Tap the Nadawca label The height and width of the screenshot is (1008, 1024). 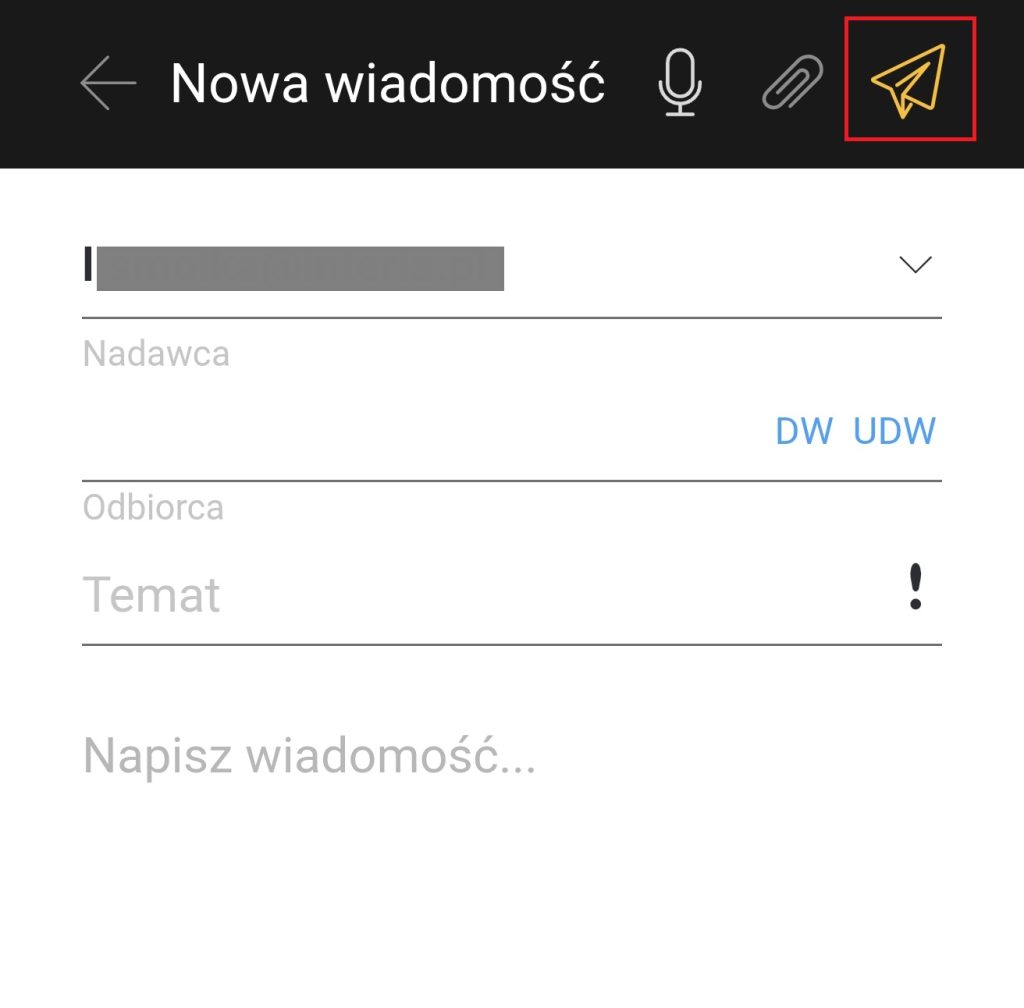pos(156,354)
